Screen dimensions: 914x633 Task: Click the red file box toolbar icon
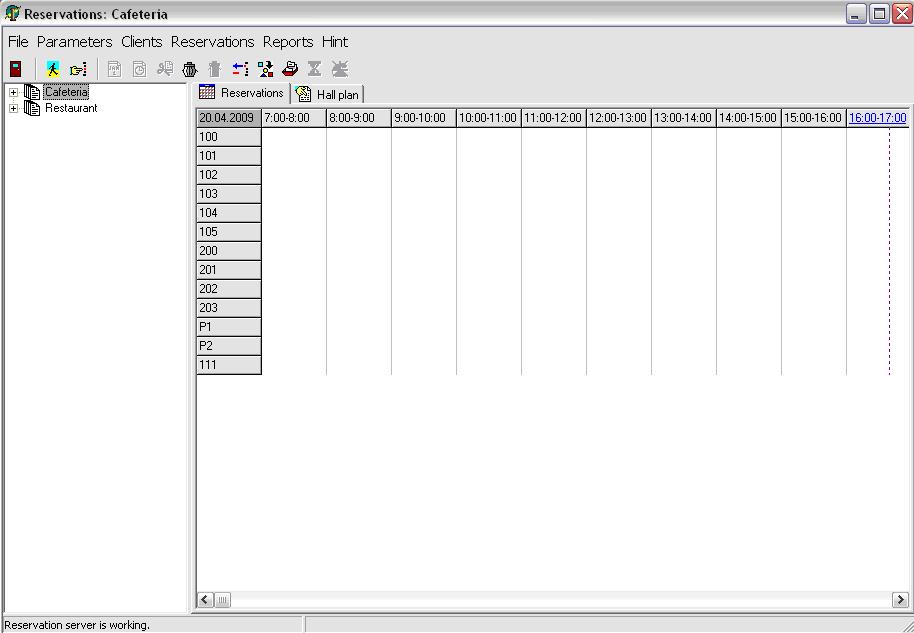pyautogui.click(x=290, y=69)
